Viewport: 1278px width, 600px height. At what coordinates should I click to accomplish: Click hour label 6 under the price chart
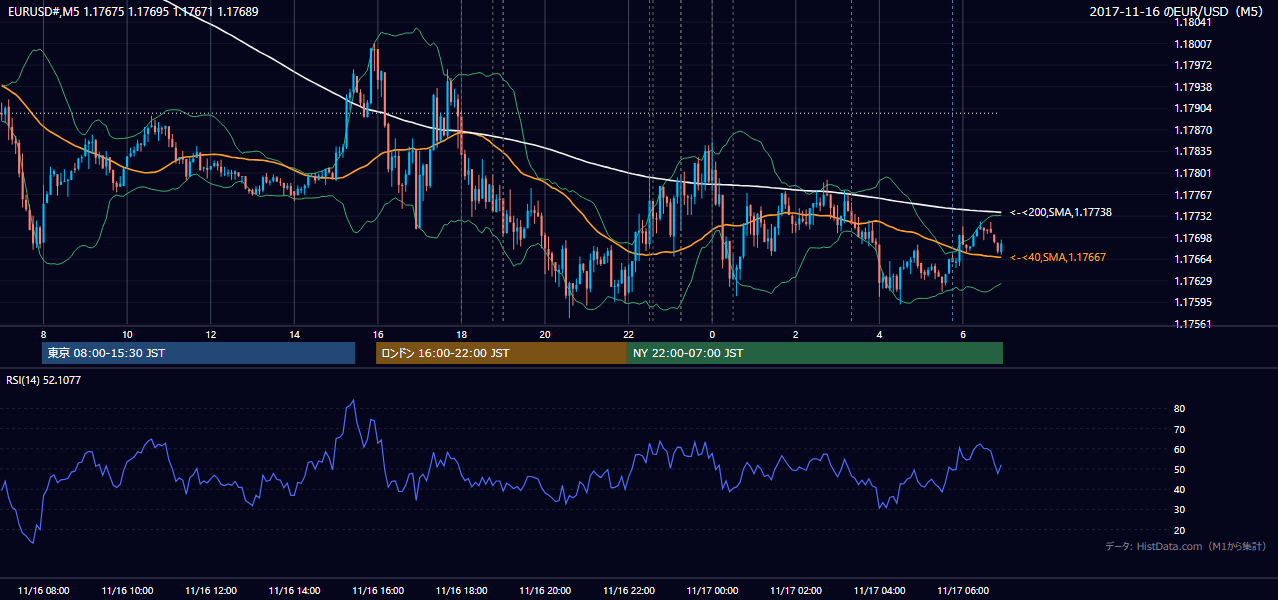[963, 334]
